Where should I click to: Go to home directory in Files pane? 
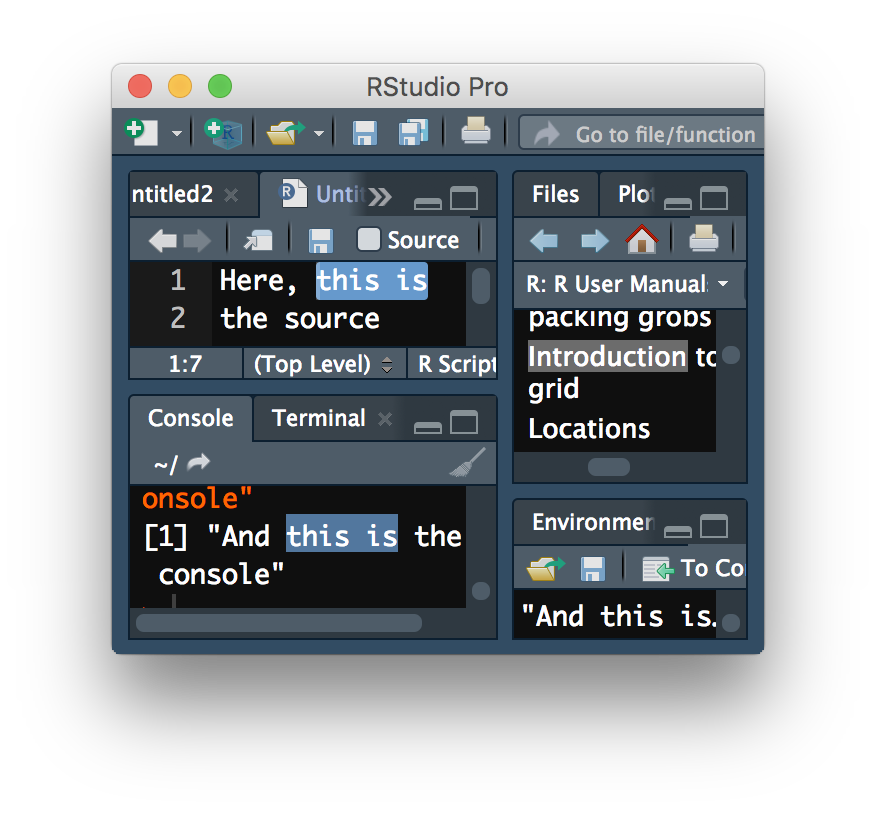643,240
